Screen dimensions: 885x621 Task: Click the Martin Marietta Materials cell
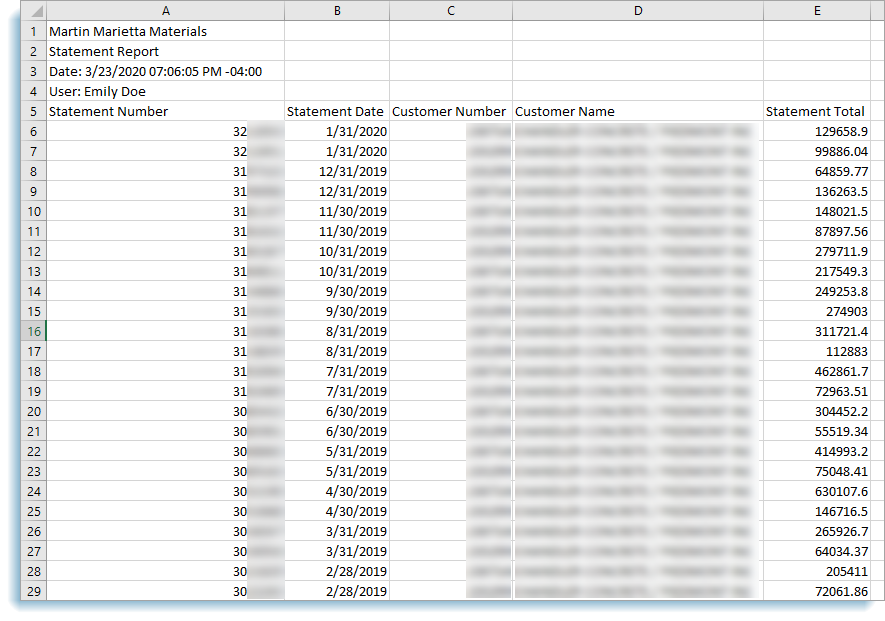pos(128,31)
